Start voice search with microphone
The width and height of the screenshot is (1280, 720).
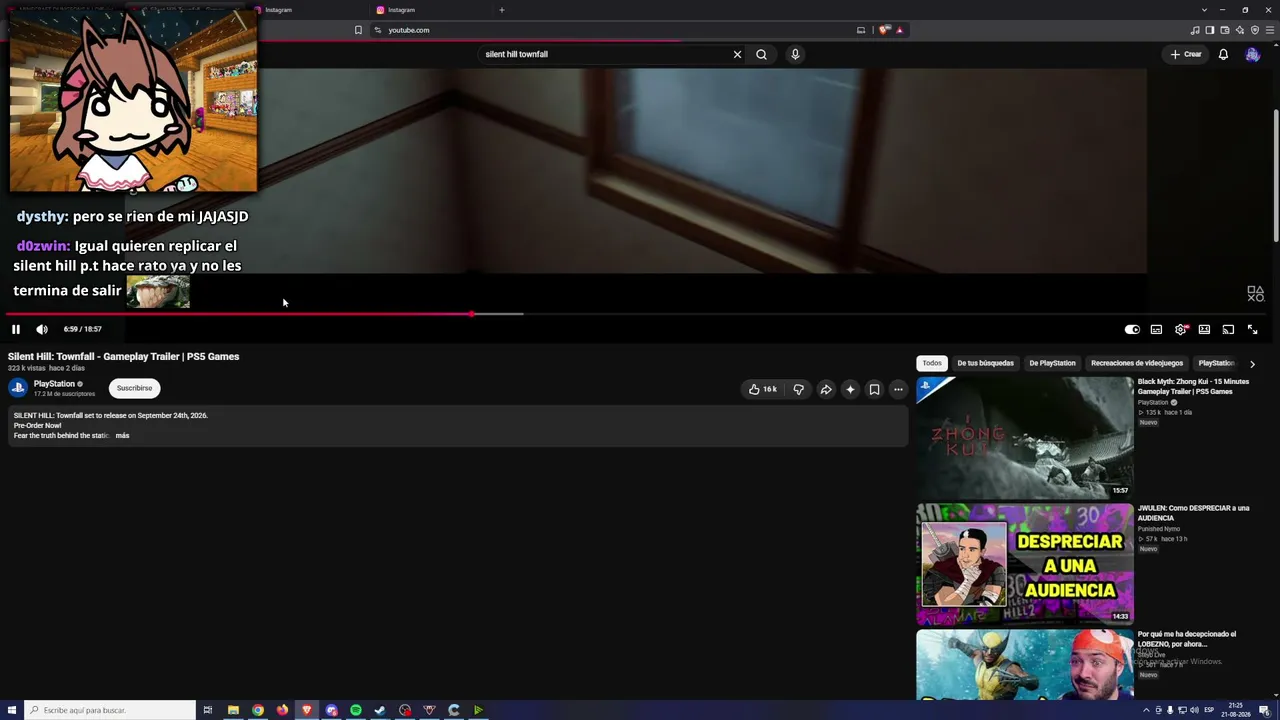click(x=795, y=54)
